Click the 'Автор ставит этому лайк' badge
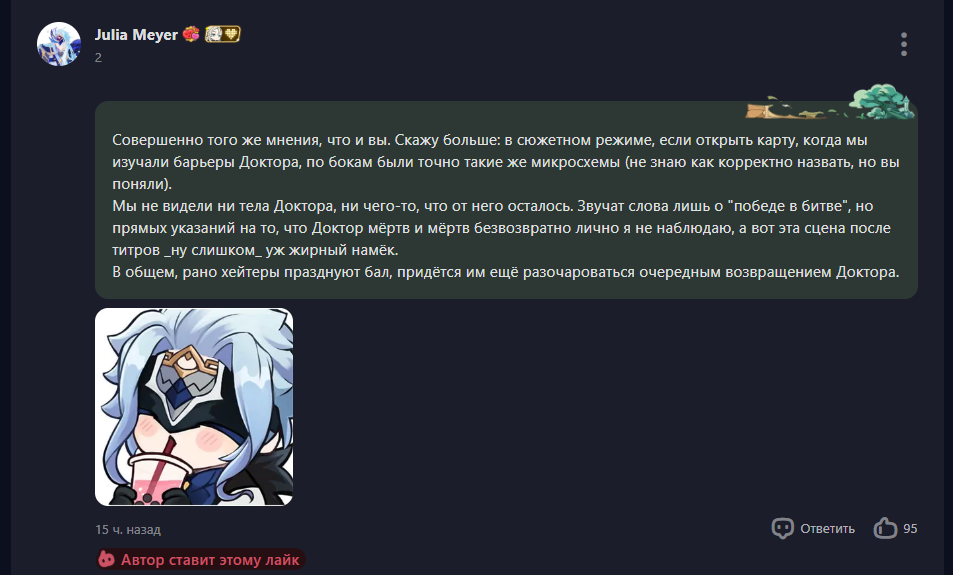The image size is (953, 575). (200, 560)
